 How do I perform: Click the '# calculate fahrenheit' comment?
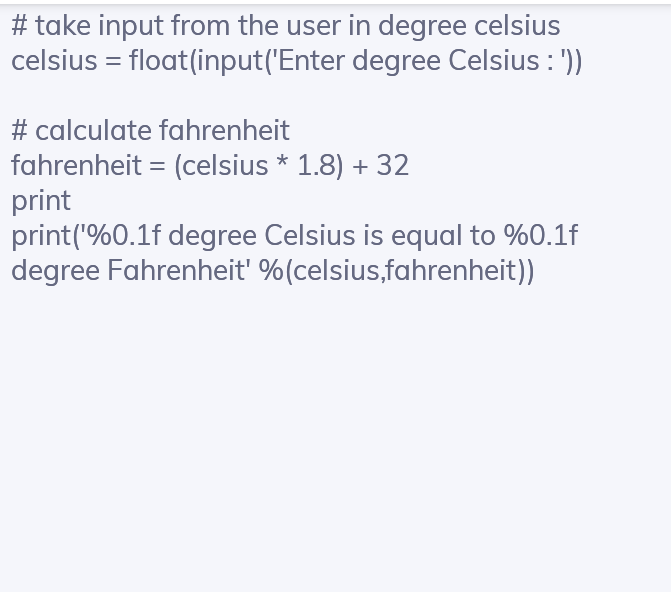coord(150,130)
